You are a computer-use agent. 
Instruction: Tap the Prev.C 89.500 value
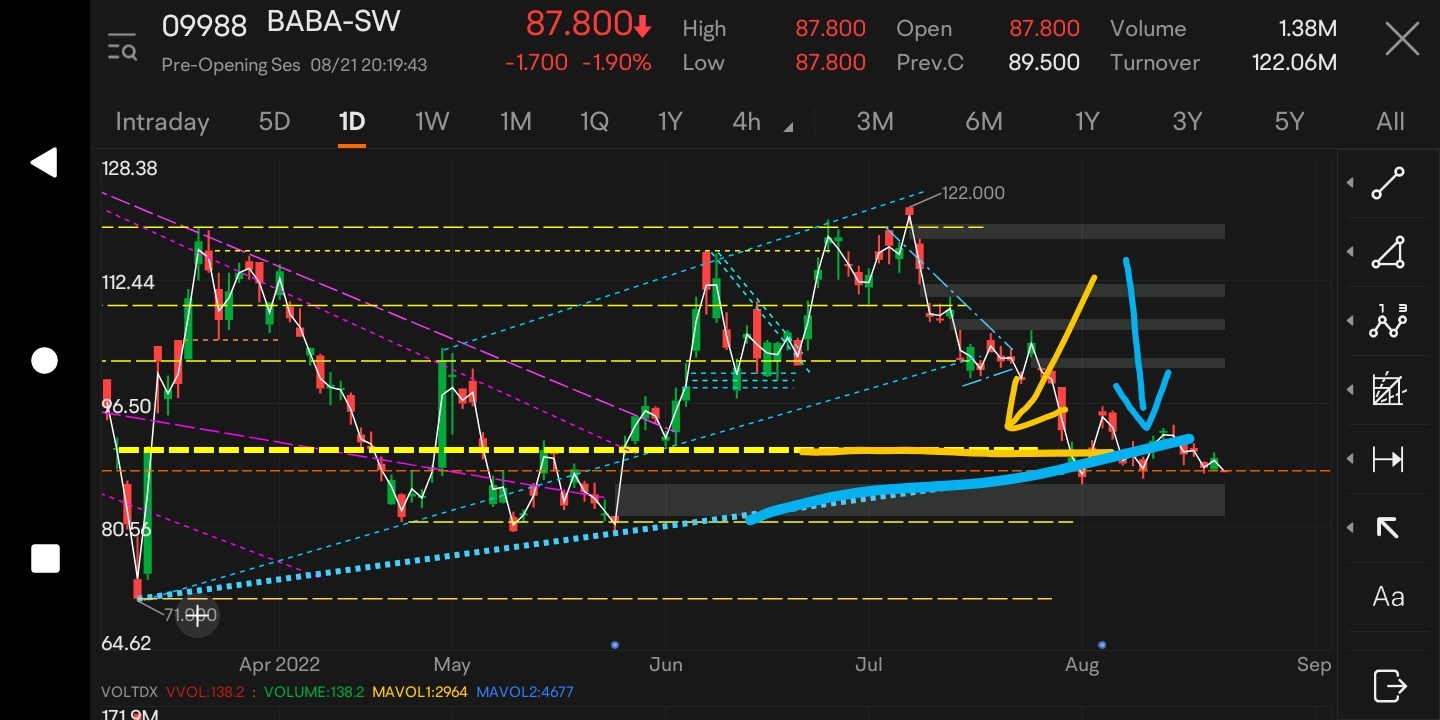click(1044, 63)
